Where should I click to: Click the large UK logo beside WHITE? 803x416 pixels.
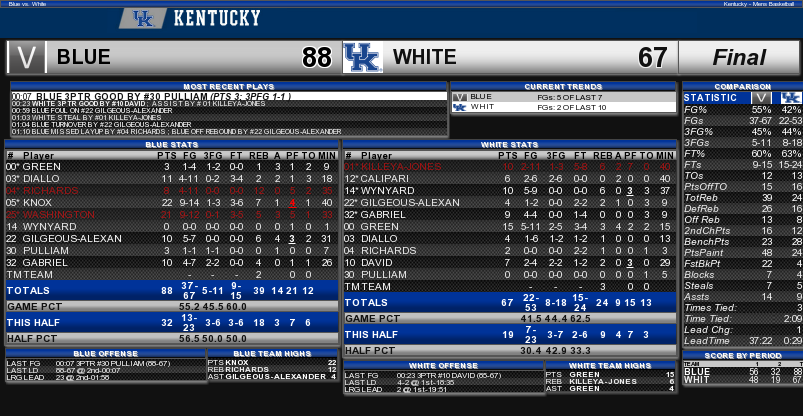[x=363, y=57]
